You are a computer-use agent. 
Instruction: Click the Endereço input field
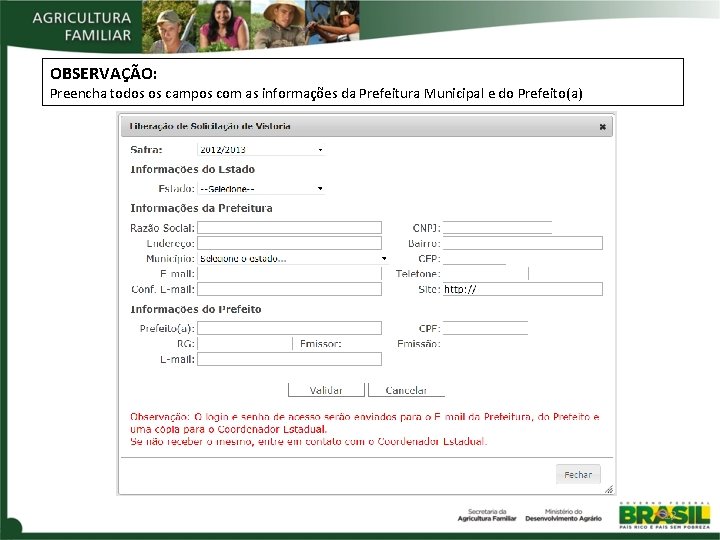(x=289, y=243)
